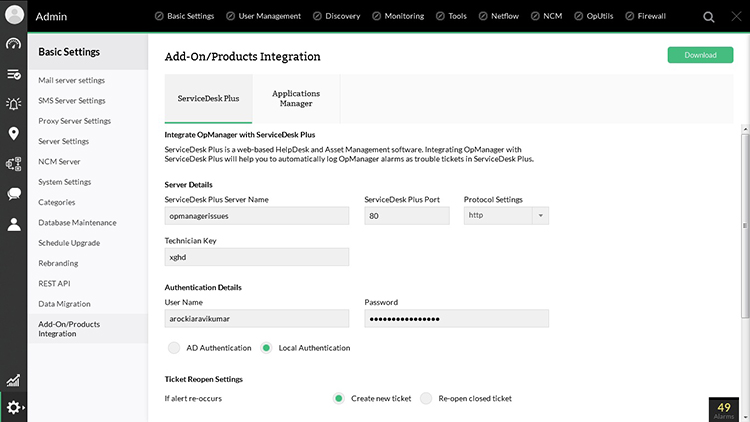Open Mail server settings in sidebar
This screenshot has height=422, width=750.
click(x=71, y=80)
